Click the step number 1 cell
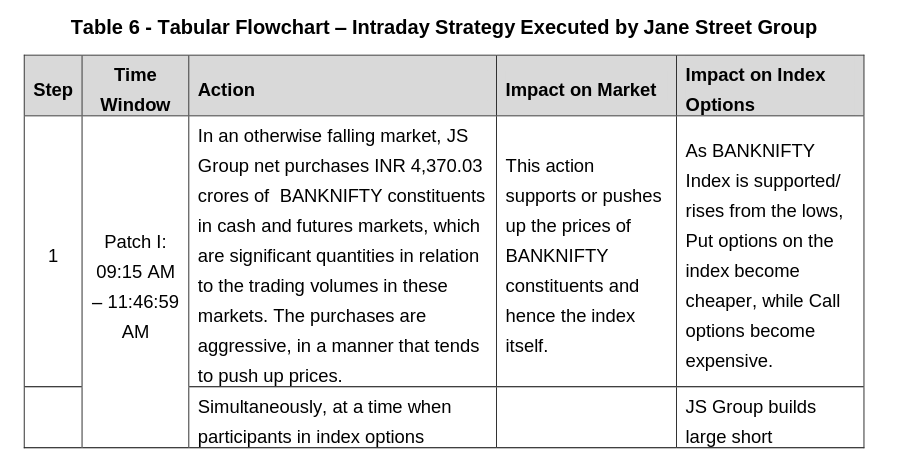The height and width of the screenshot is (453, 900). click(53, 256)
